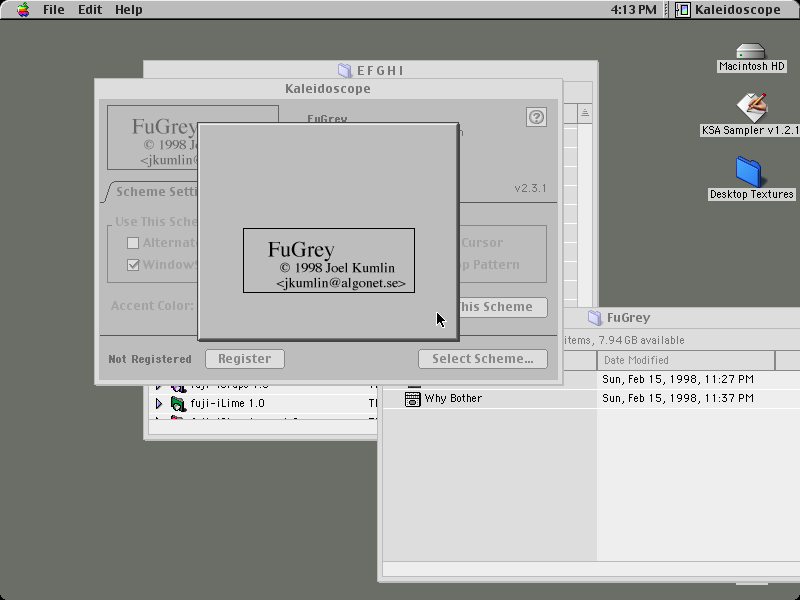The width and height of the screenshot is (800, 600).
Task: Select the KSA Sampler v1.2.1 desktop icon
Action: pos(752,107)
